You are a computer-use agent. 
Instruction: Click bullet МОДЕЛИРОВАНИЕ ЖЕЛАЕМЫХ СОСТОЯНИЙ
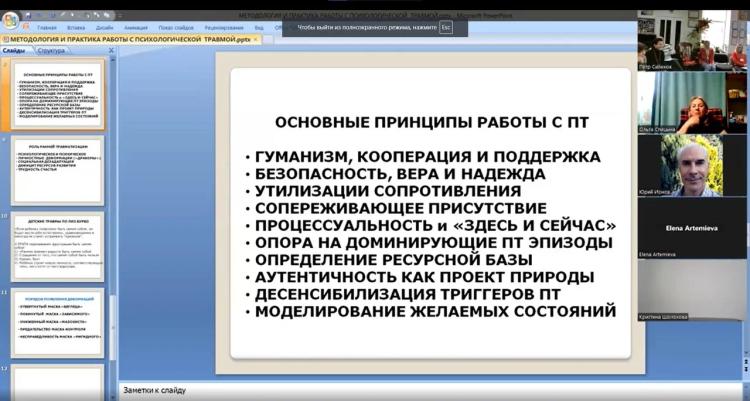(435, 312)
